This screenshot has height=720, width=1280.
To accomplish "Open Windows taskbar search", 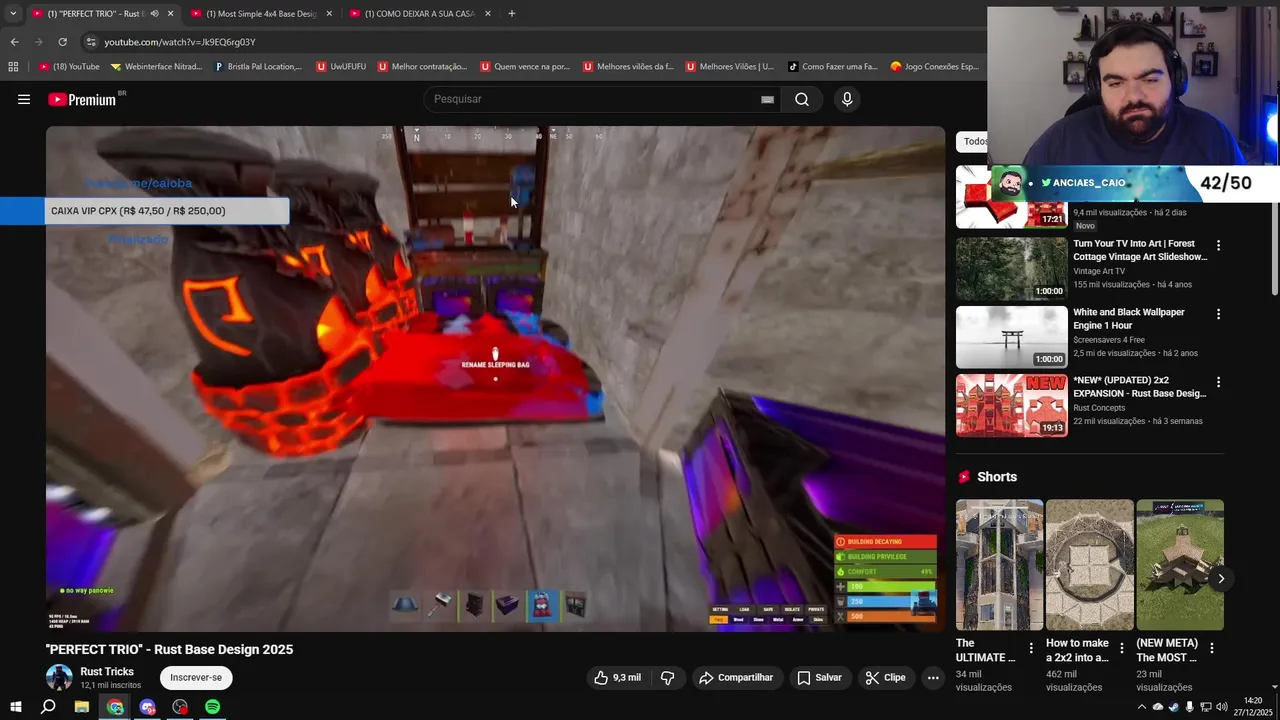I will (x=48, y=707).
